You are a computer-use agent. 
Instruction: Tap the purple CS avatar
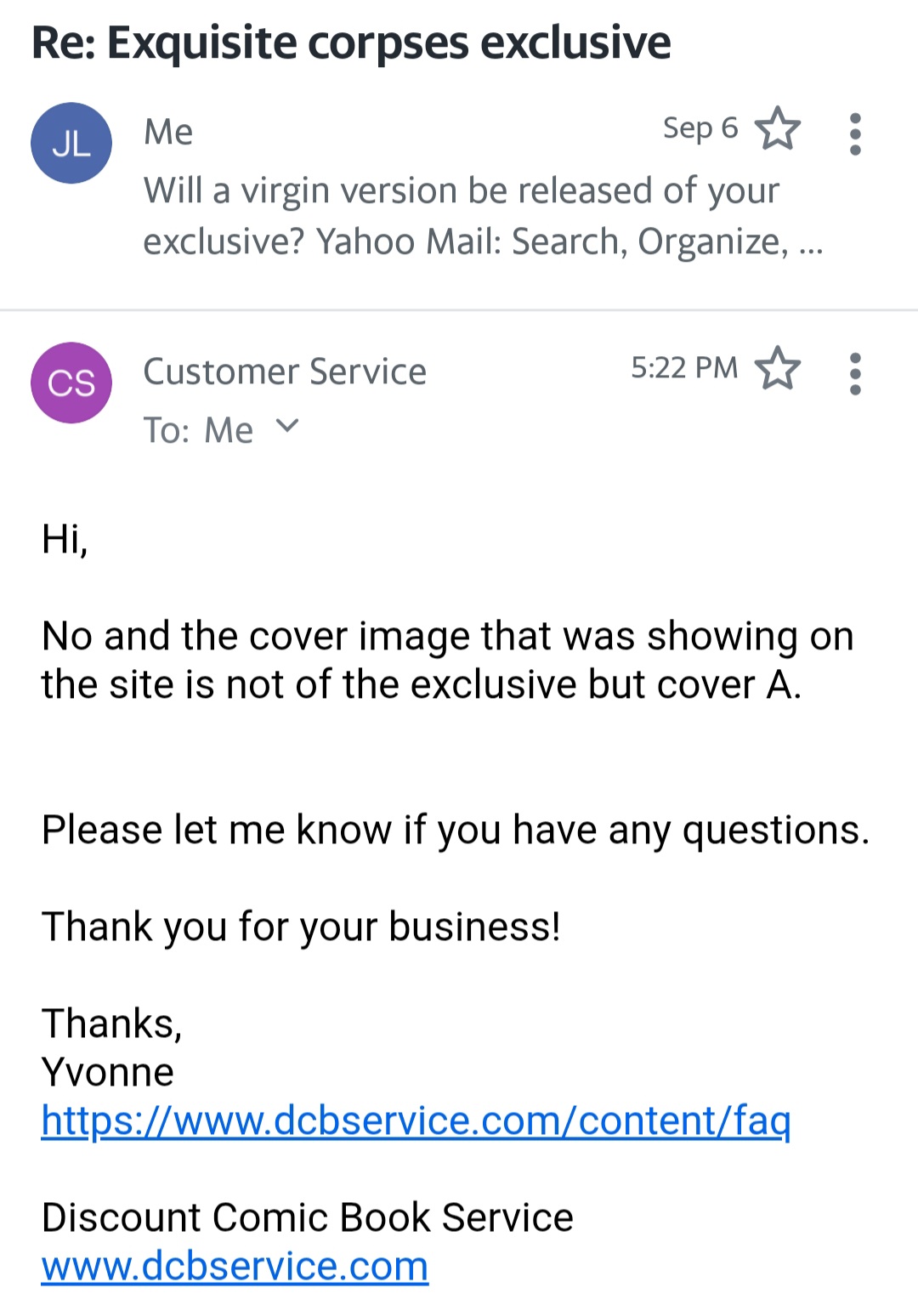point(71,383)
